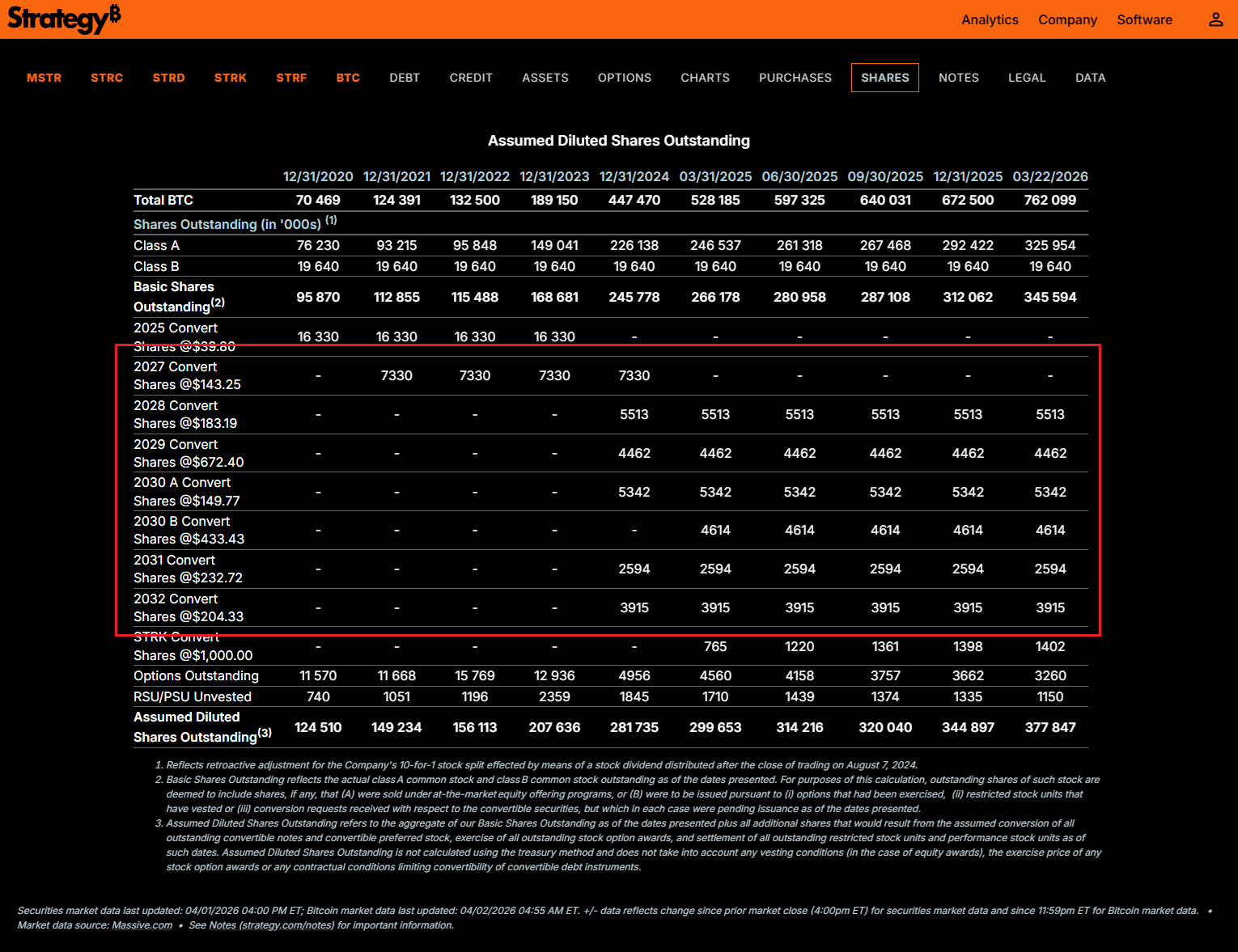Screen dimensions: 1238x952
Task: Open the CHARTS tab
Action: pyautogui.click(x=705, y=78)
